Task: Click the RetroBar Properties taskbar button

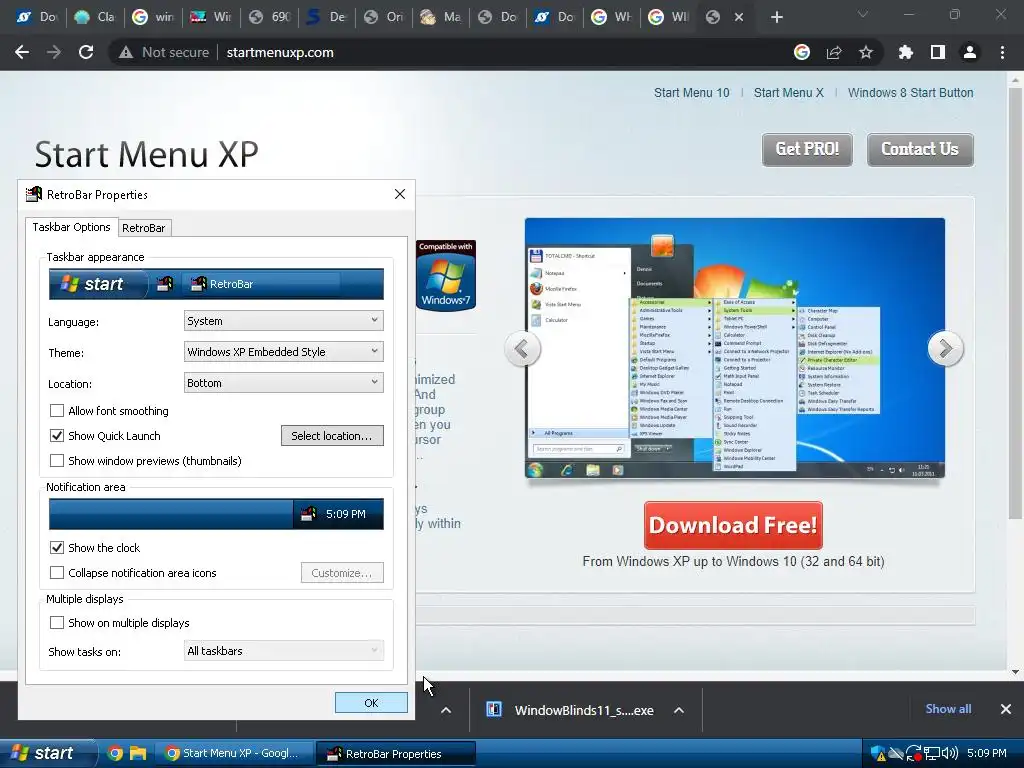Action: tap(394, 753)
